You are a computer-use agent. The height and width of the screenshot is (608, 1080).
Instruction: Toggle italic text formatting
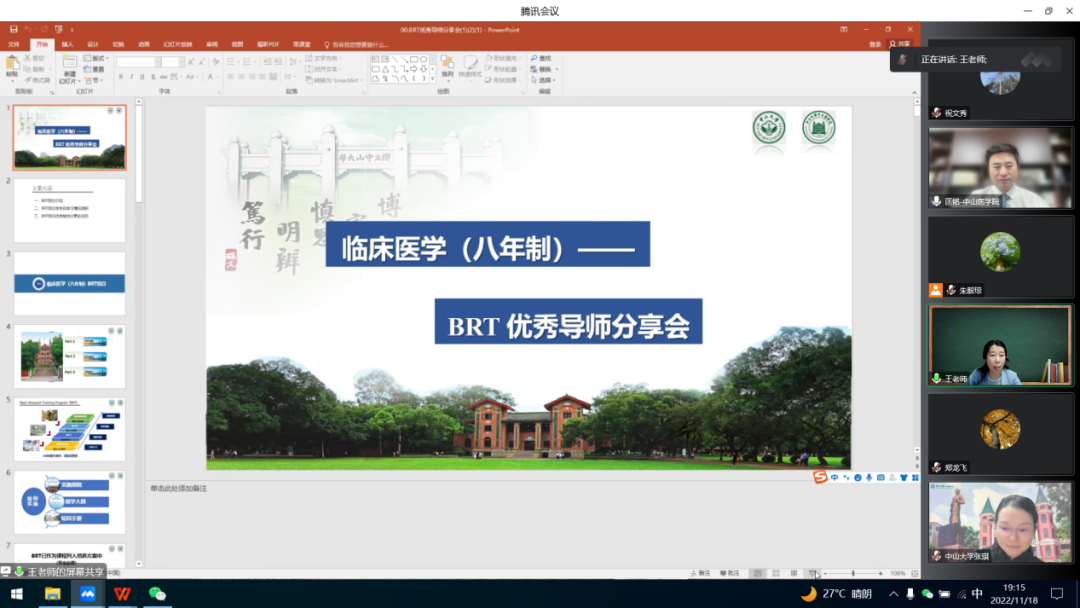[131, 76]
